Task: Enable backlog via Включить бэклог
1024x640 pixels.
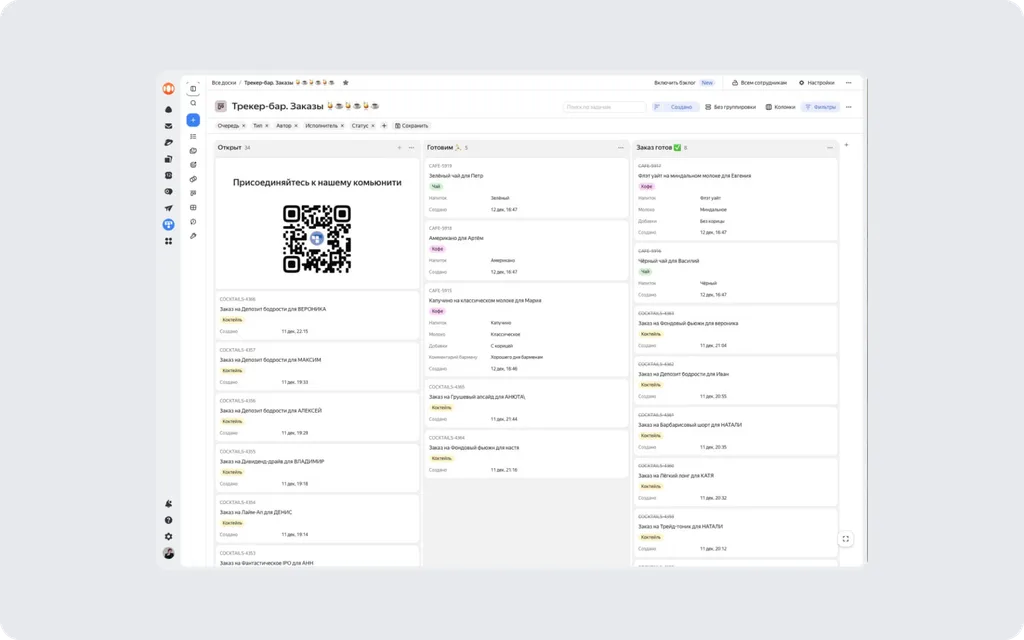Action: click(675, 83)
